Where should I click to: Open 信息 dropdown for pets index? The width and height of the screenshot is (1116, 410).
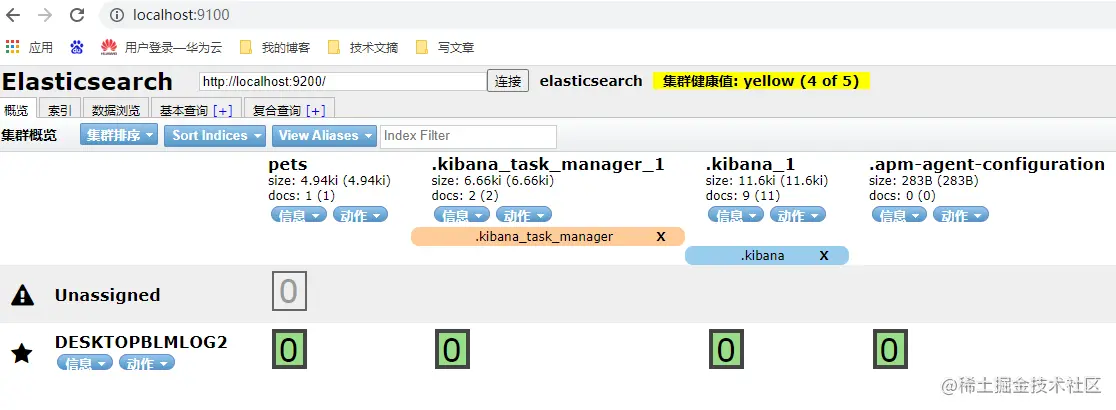click(299, 215)
